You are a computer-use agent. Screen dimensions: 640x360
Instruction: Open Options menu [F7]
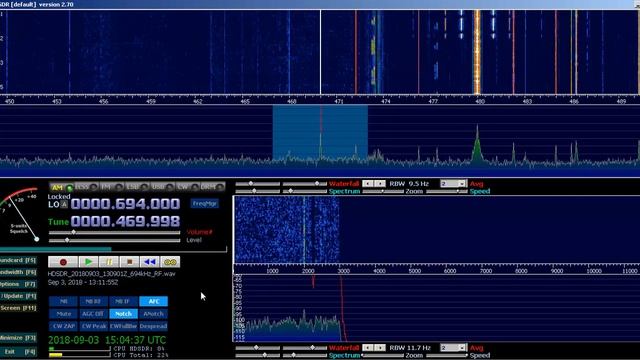pos(18,284)
